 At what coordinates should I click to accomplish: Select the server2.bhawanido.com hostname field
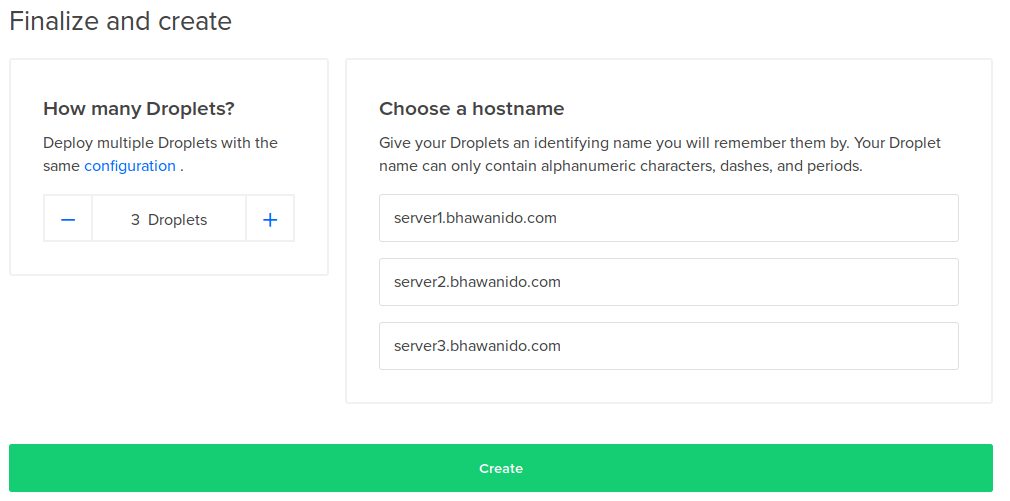point(668,282)
